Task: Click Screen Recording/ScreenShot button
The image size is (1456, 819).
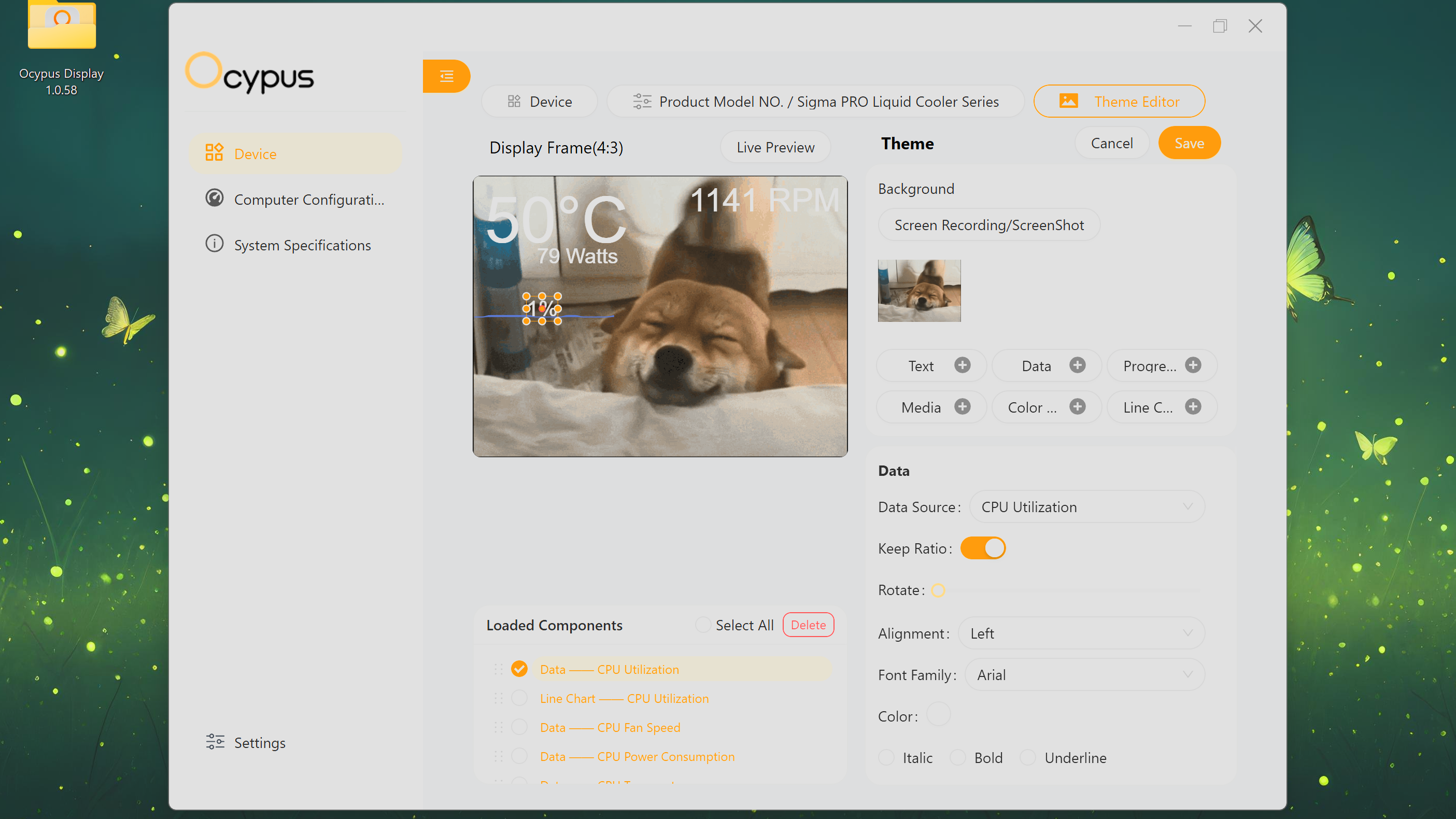Action: (x=989, y=225)
